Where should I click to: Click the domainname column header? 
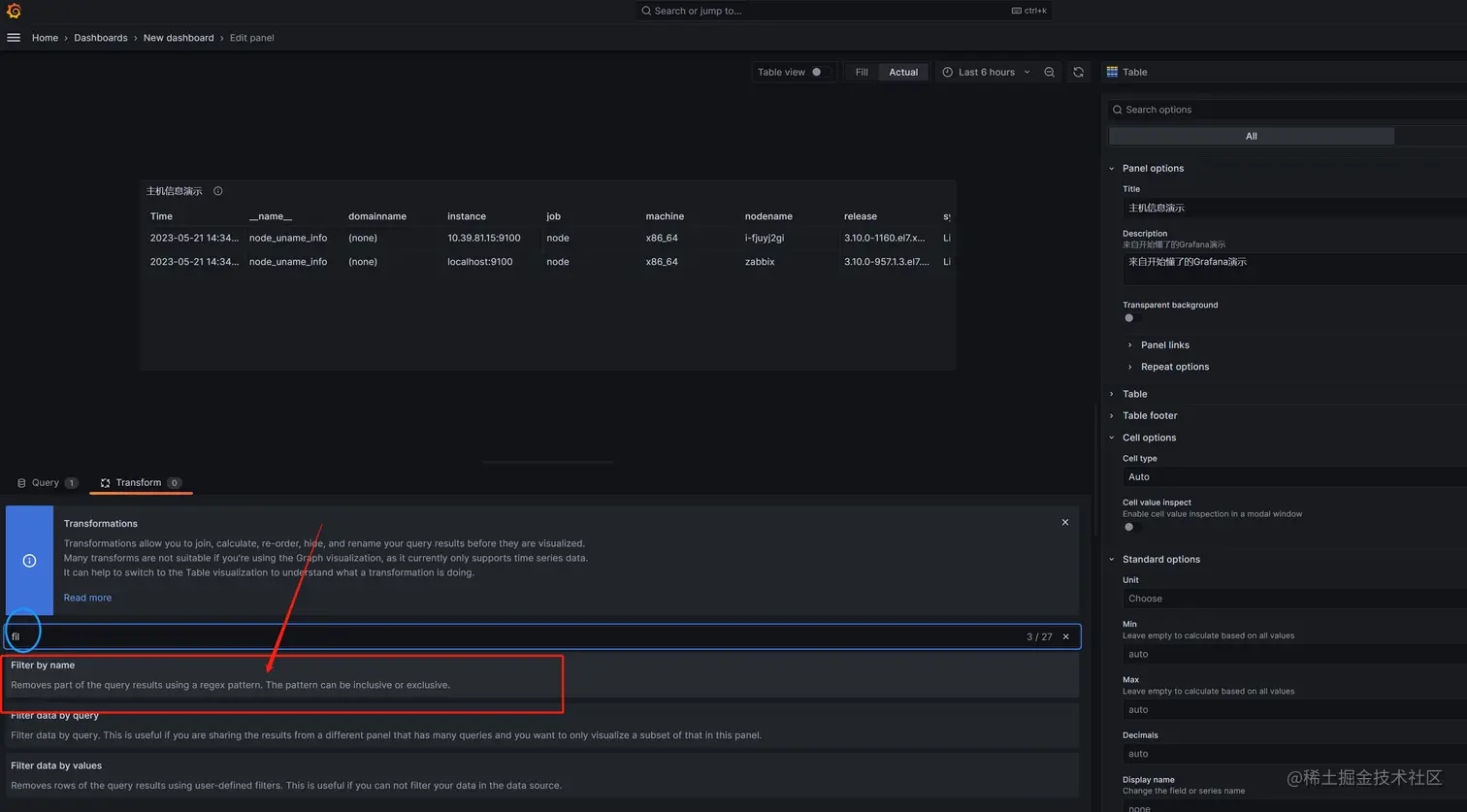(x=377, y=216)
